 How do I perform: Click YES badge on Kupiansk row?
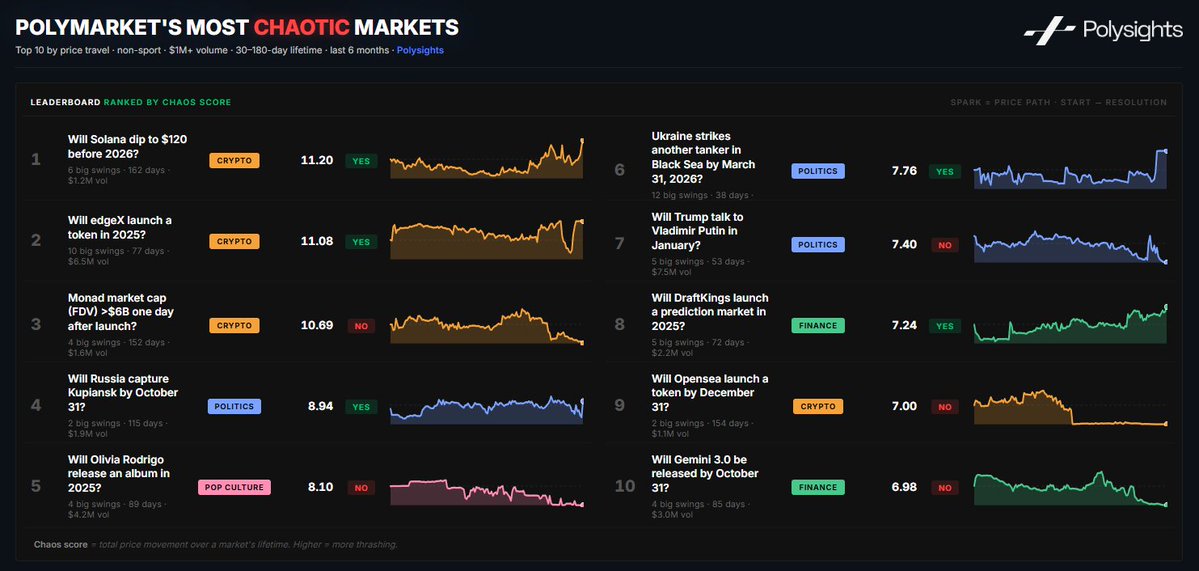pyautogui.click(x=361, y=407)
